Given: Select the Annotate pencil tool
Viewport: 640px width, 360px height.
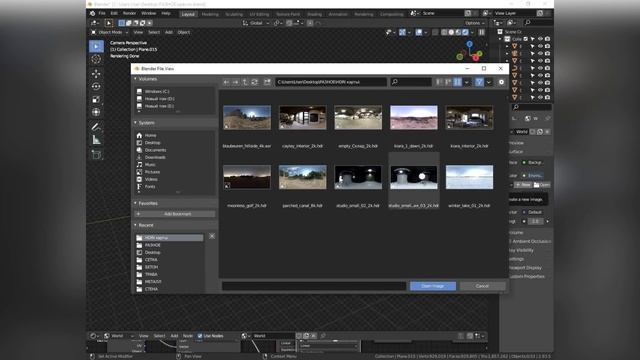Looking at the screenshot, I should click(96, 127).
